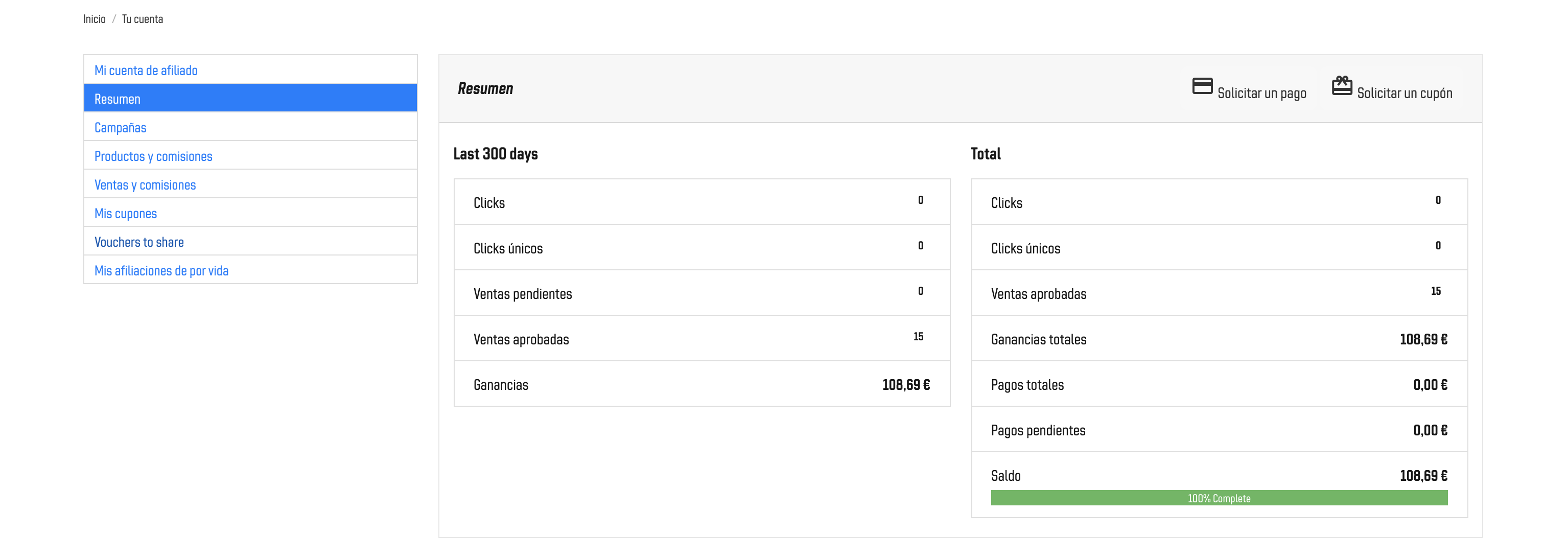Click Ganancias row in Last 300 days
The image size is (1568, 558).
701,385
